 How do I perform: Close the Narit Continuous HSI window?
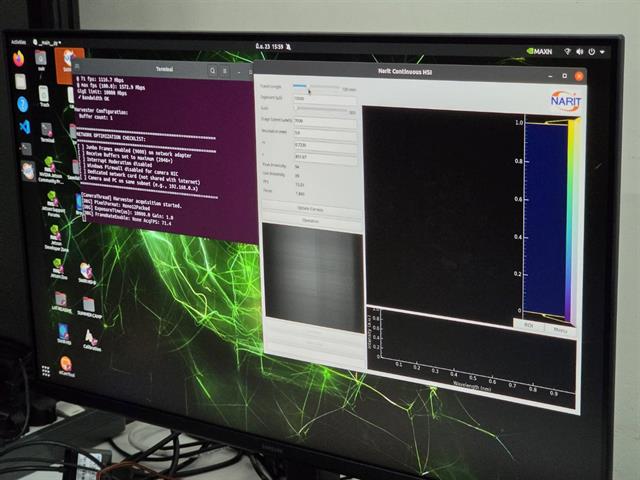coord(579,76)
